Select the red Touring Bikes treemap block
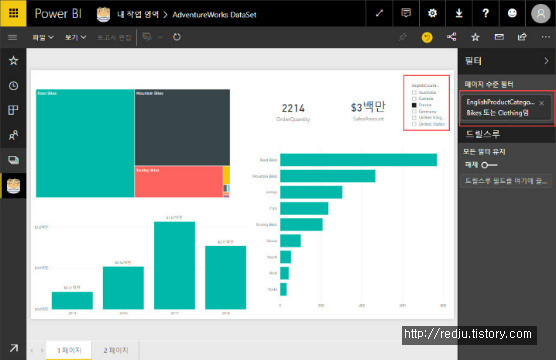The image size is (556, 360). [179, 181]
